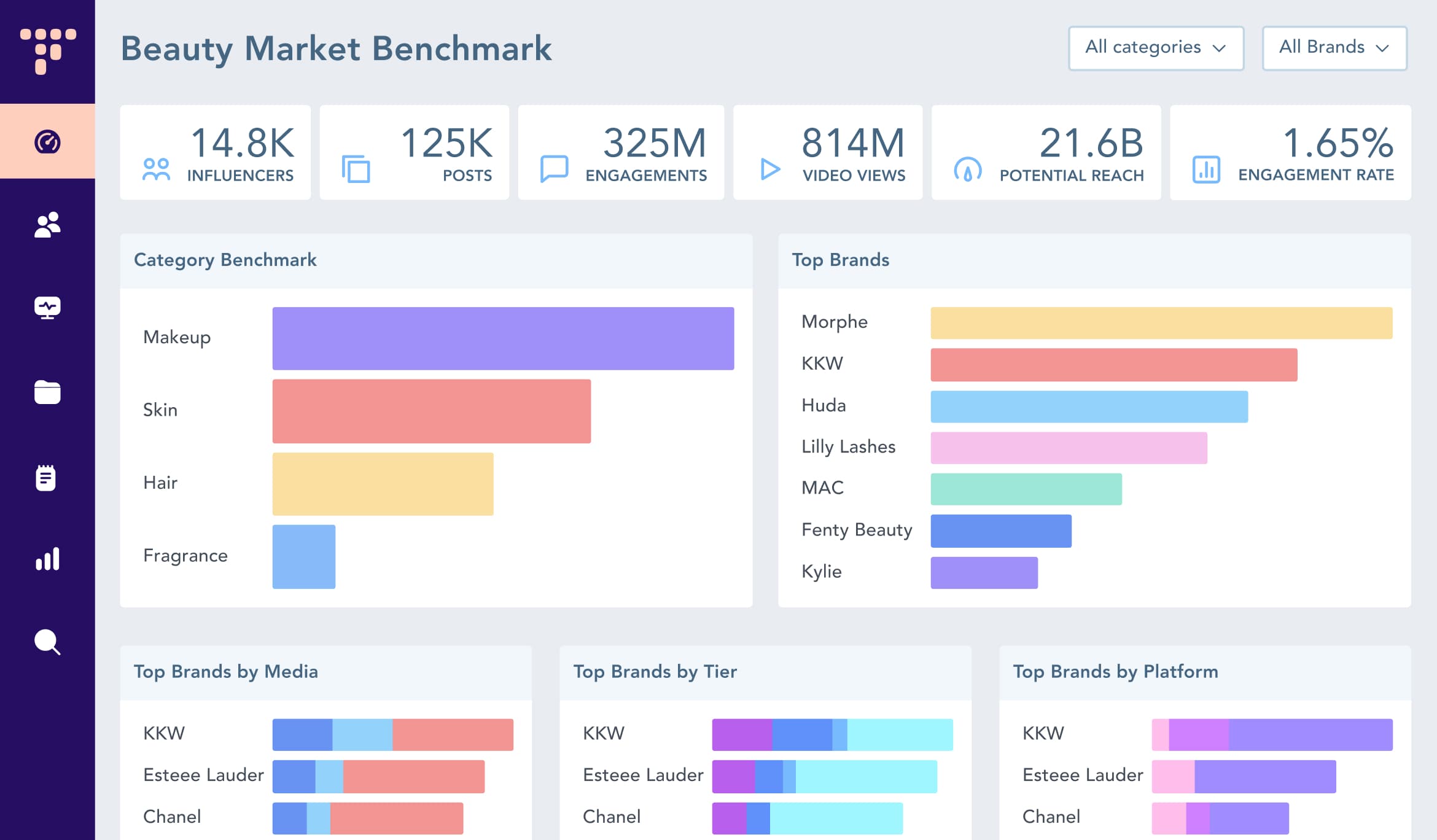Screen dimensions: 1437x840
Task: Click the Posts stacked squares icon
Action: tap(356, 169)
